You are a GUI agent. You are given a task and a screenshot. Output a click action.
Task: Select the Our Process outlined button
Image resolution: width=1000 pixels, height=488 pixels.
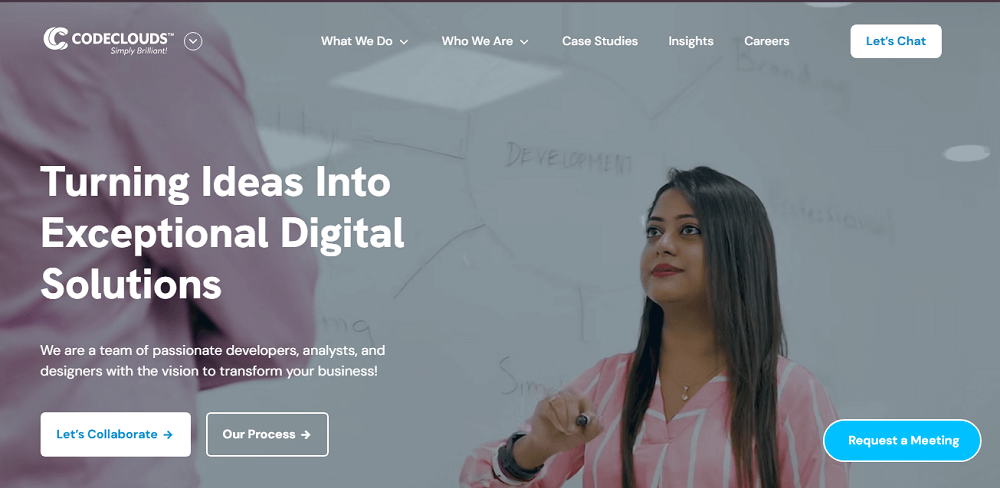click(x=267, y=434)
